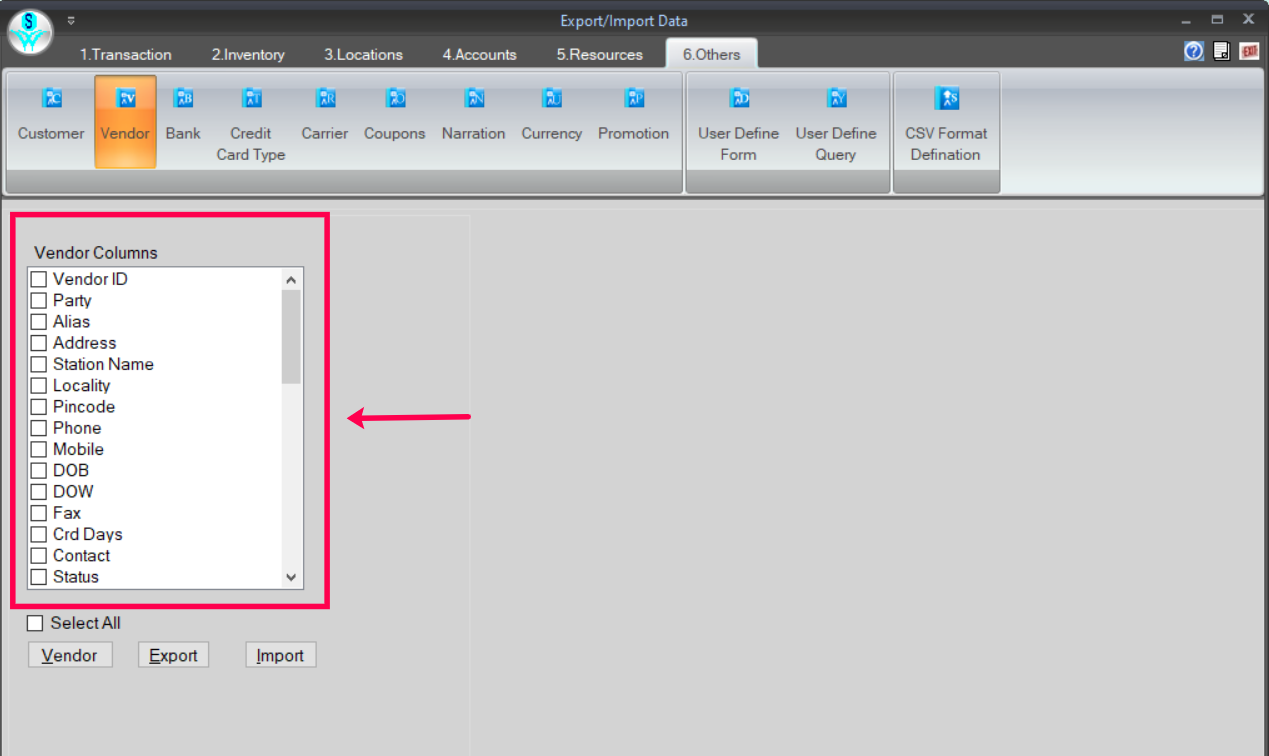Click the Vendor button below the list
1269x756 pixels.
[x=70, y=655]
